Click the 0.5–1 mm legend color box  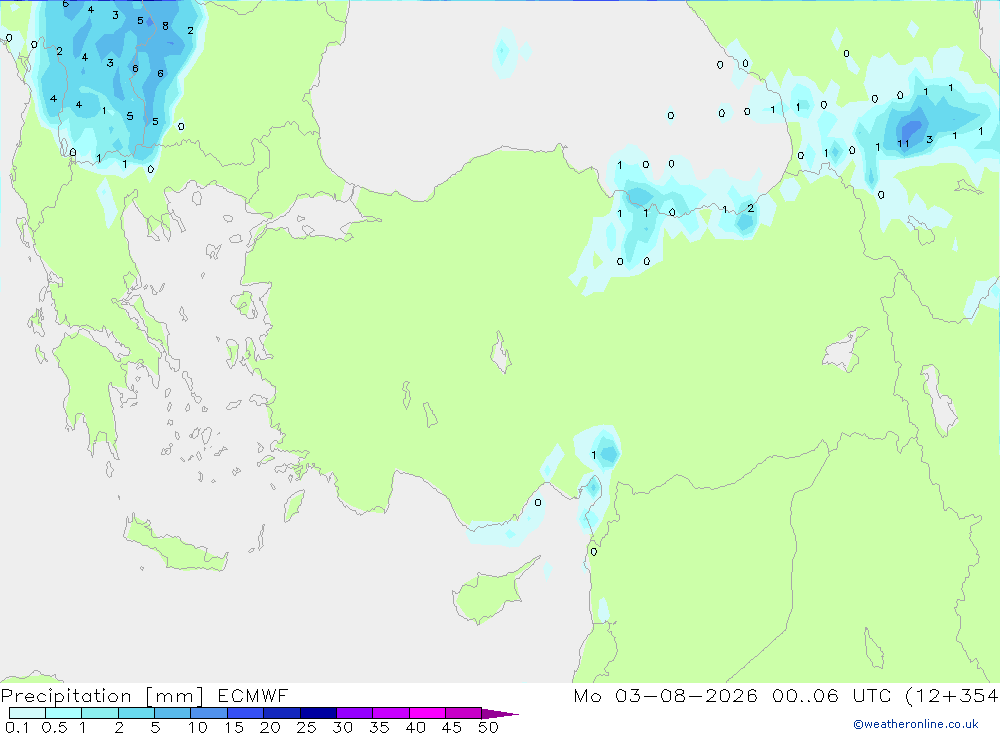tap(63, 713)
